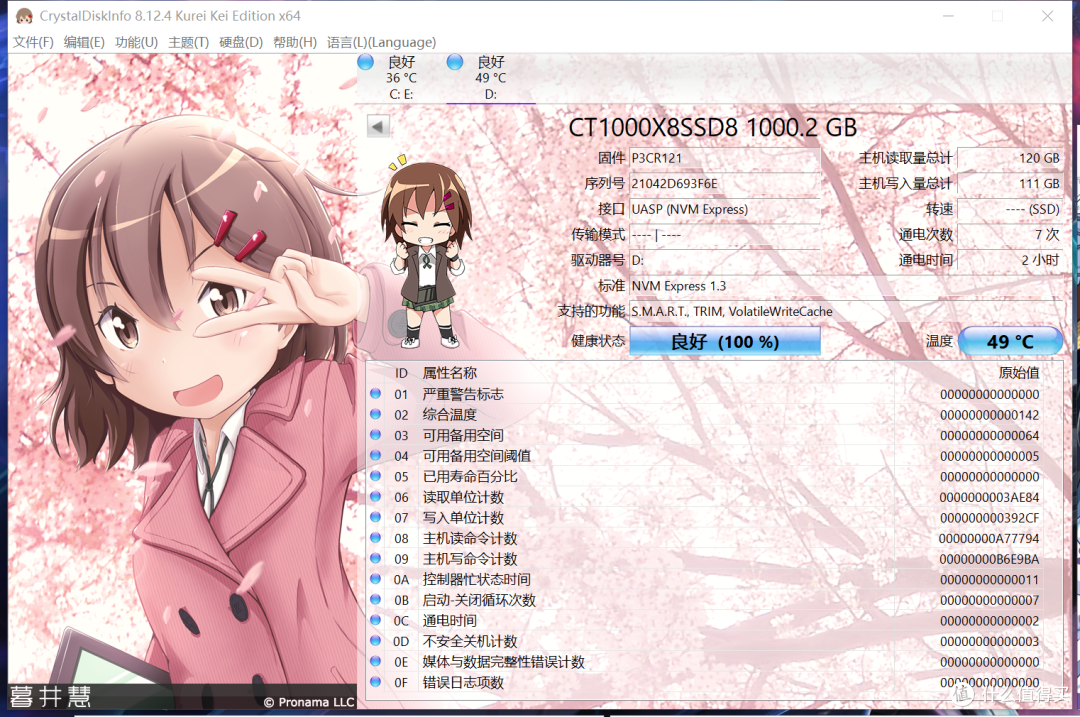The image size is (1080, 717).
Task: Click the raw value 00000000000064
Action: pos(989,435)
